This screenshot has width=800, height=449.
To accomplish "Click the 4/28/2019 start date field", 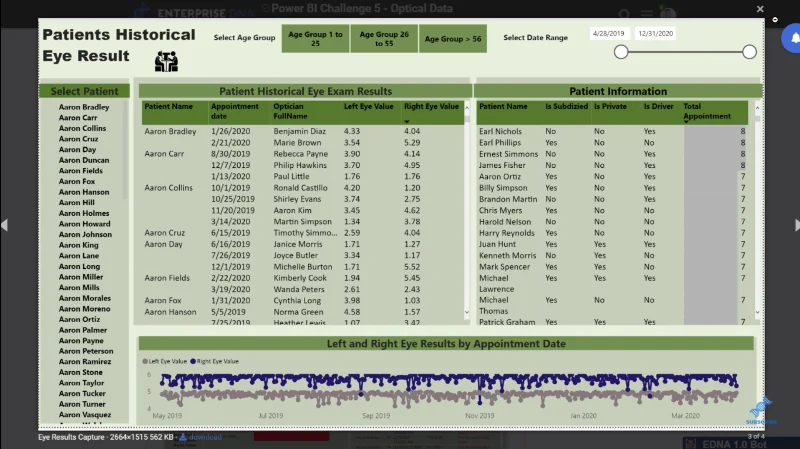I will (609, 34).
